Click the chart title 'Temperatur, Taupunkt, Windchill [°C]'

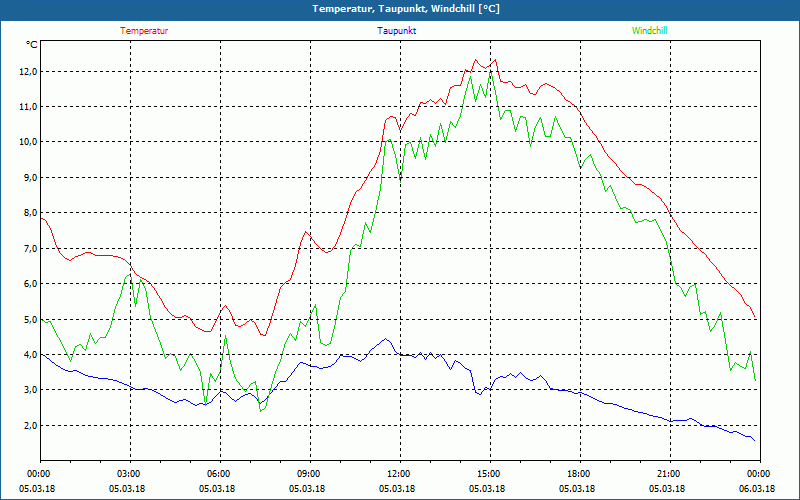coord(406,9)
